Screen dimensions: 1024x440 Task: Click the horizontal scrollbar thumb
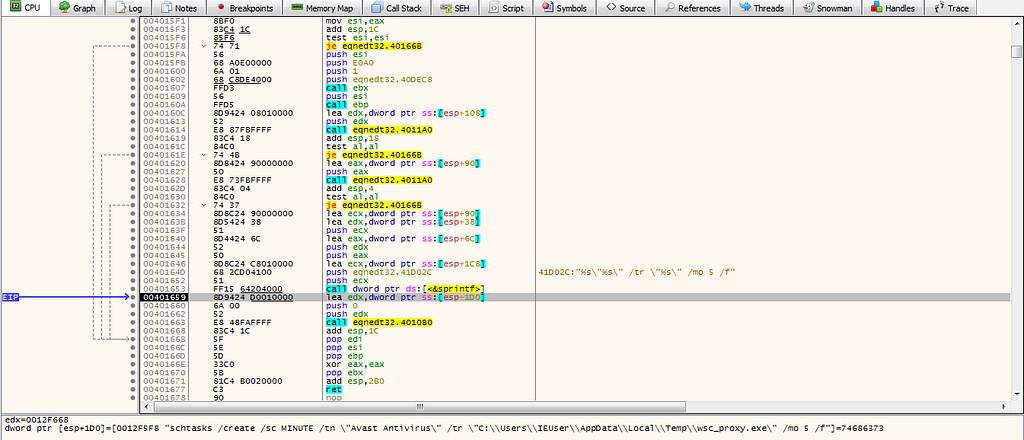click(419, 406)
